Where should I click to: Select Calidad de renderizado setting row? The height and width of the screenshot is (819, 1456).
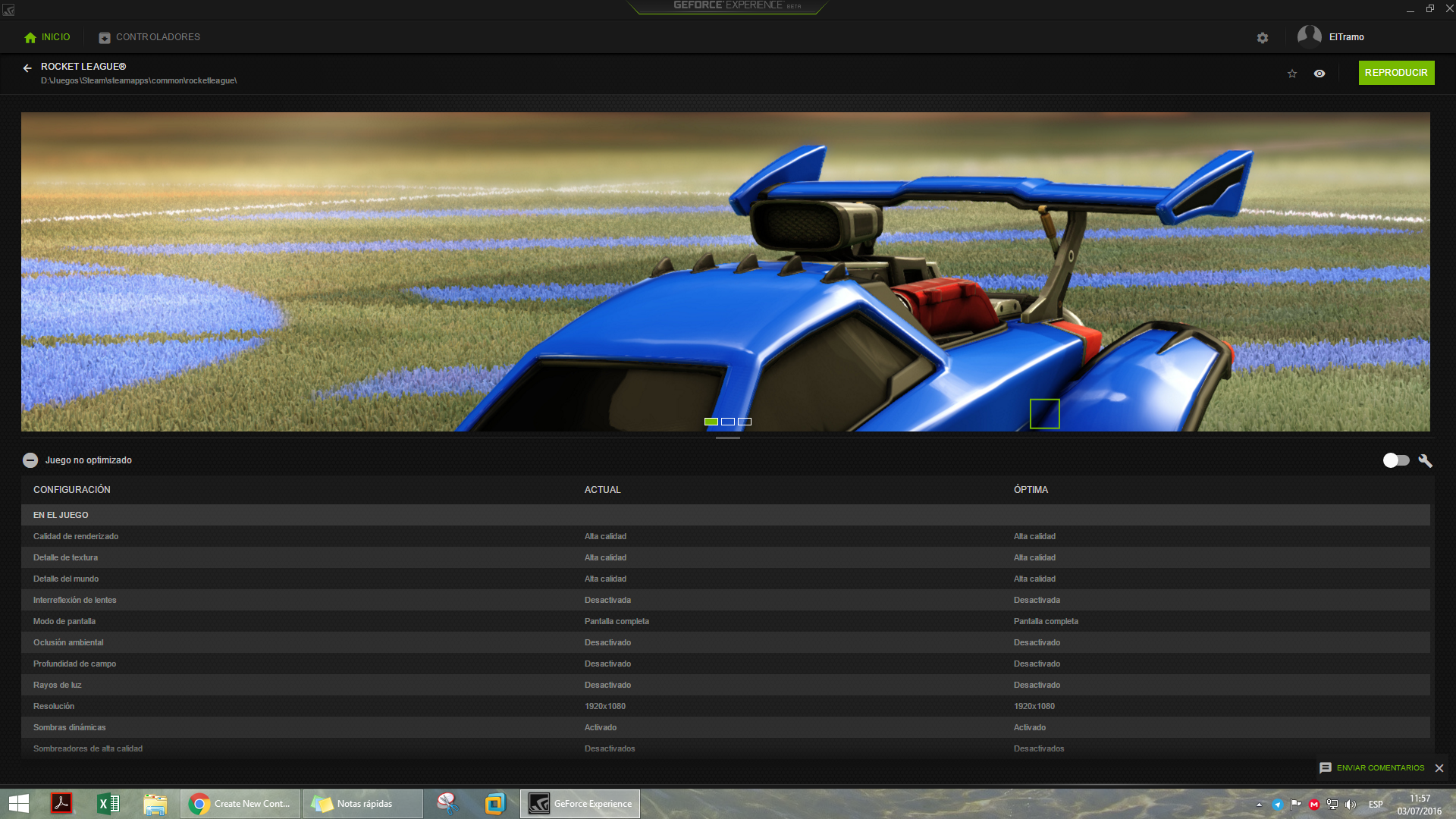[726, 536]
